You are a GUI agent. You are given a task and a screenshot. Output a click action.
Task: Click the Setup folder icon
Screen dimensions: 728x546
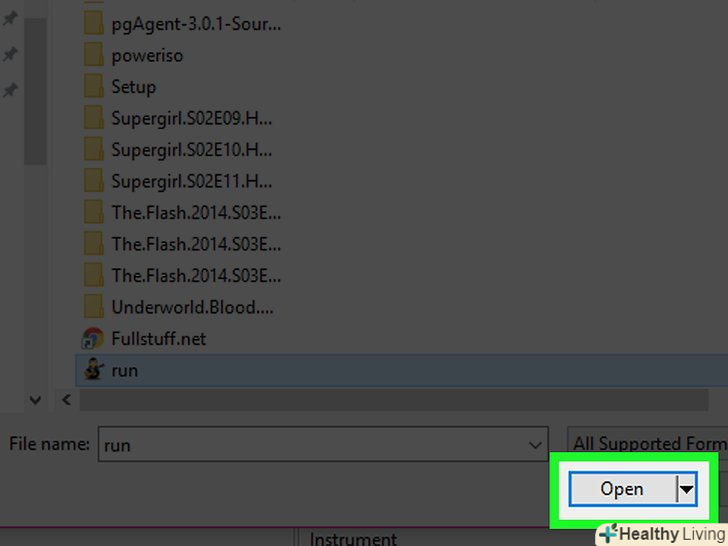(94, 87)
